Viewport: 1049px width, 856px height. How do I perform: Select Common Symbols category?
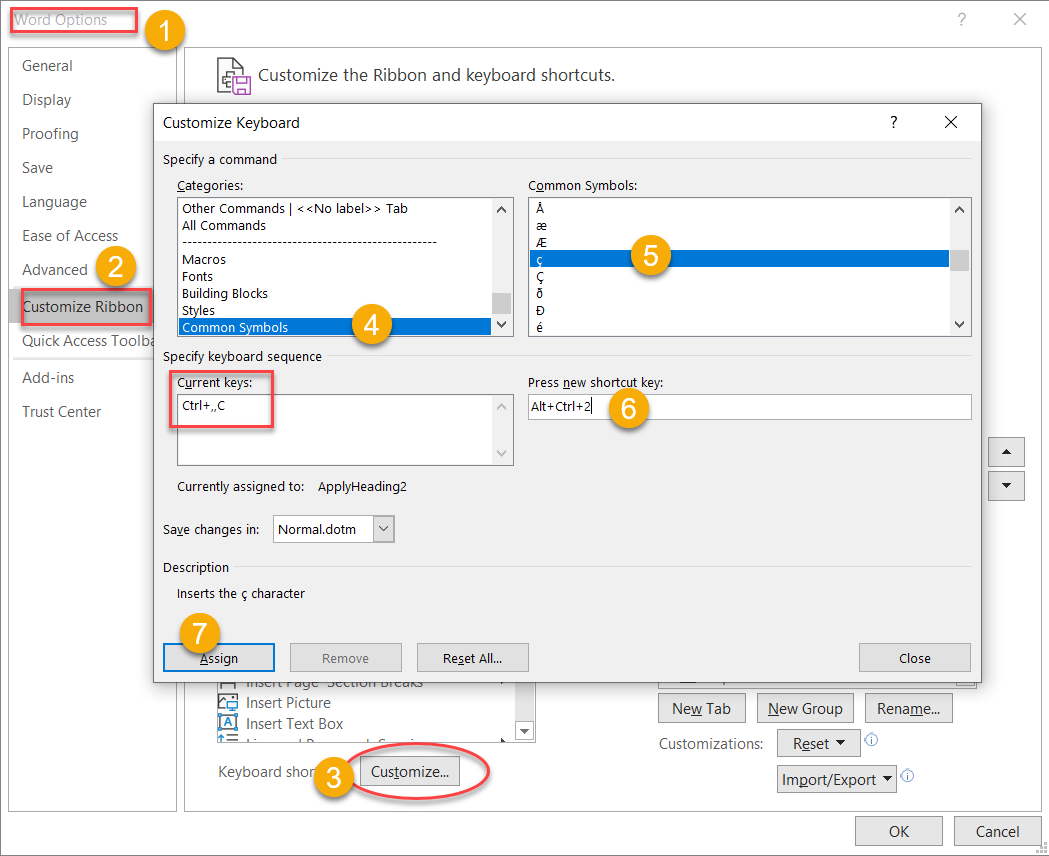point(335,327)
